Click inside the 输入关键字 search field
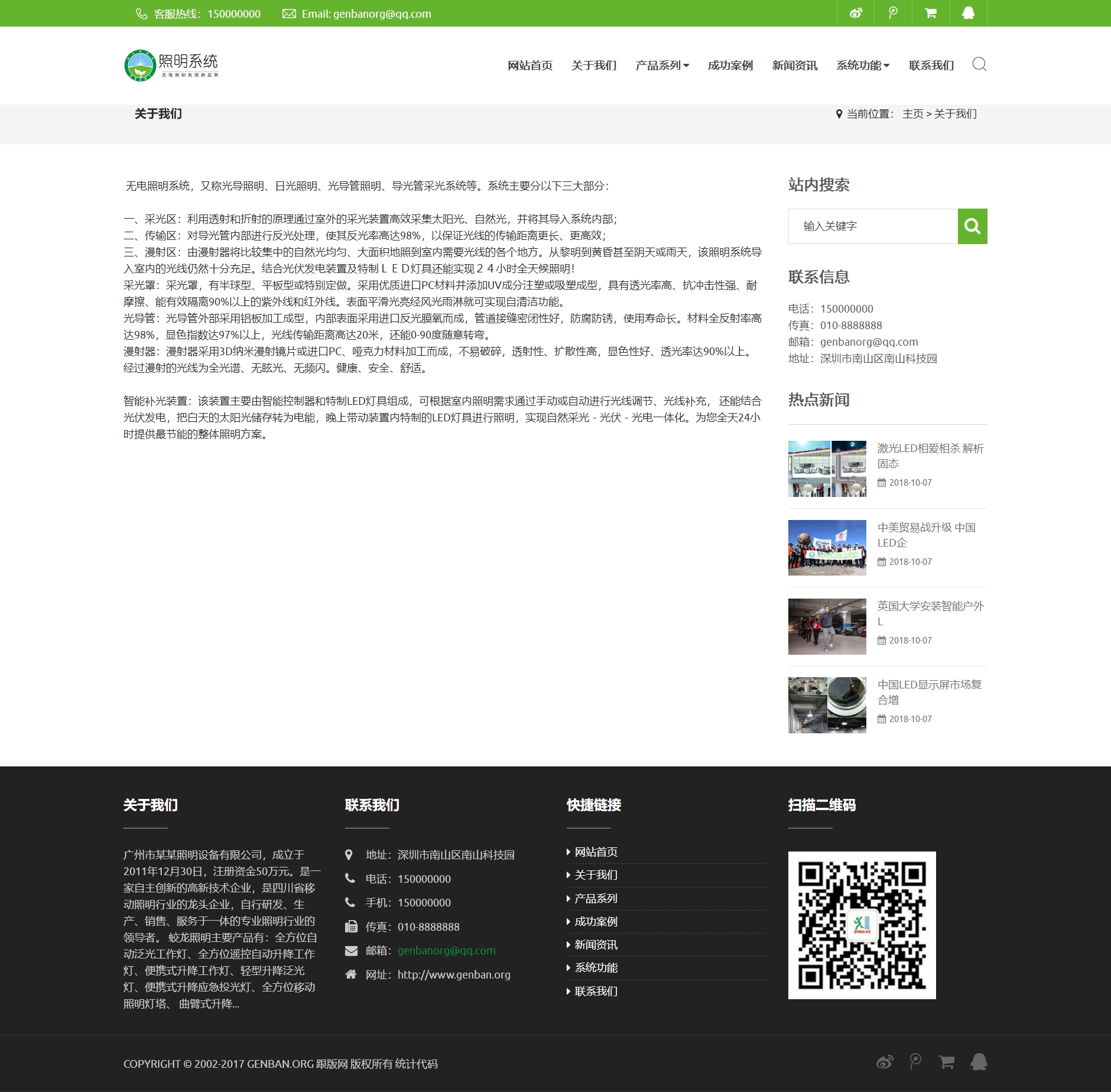This screenshot has width=1111, height=1092. click(869, 226)
